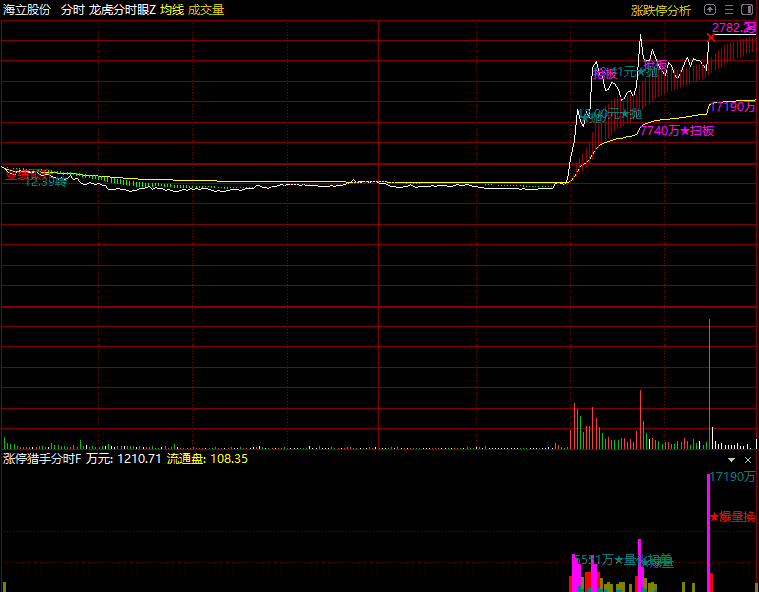Click the 2782 value label at top right
Screen dimensions: 759x592
pos(732,28)
